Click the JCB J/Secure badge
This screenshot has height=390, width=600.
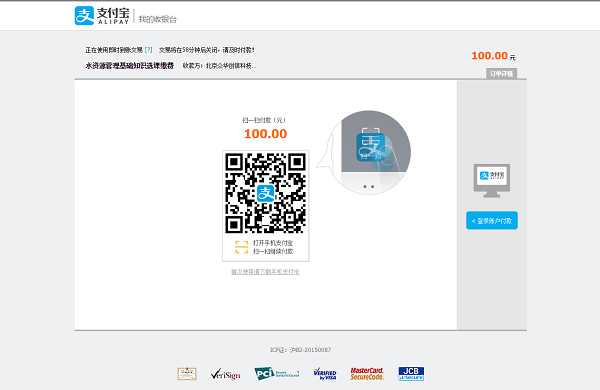point(411,374)
